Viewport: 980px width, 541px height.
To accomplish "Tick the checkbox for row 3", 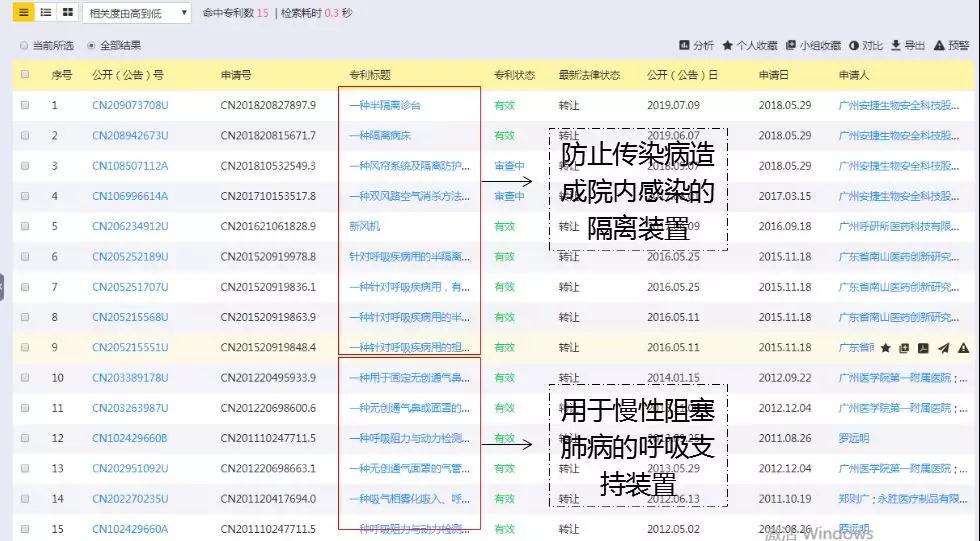I will pyautogui.click(x=25, y=166).
